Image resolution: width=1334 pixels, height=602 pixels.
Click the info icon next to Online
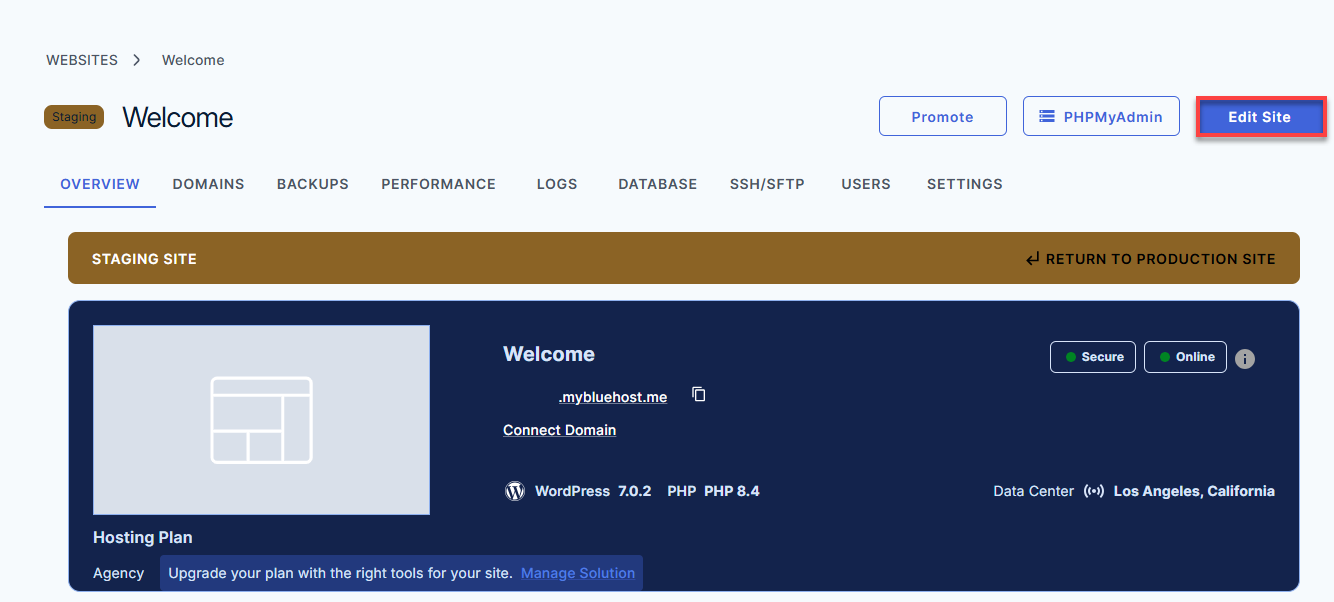point(1245,358)
